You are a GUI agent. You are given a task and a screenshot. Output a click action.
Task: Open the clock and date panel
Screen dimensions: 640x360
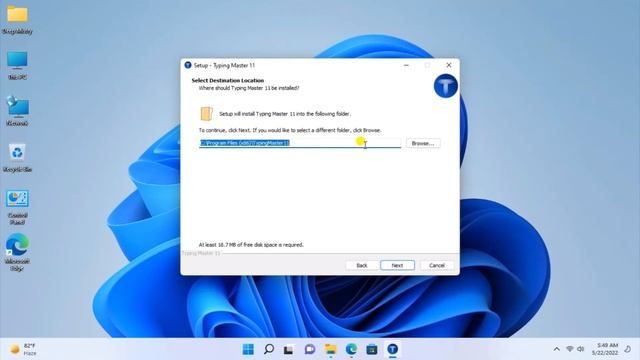click(605, 349)
